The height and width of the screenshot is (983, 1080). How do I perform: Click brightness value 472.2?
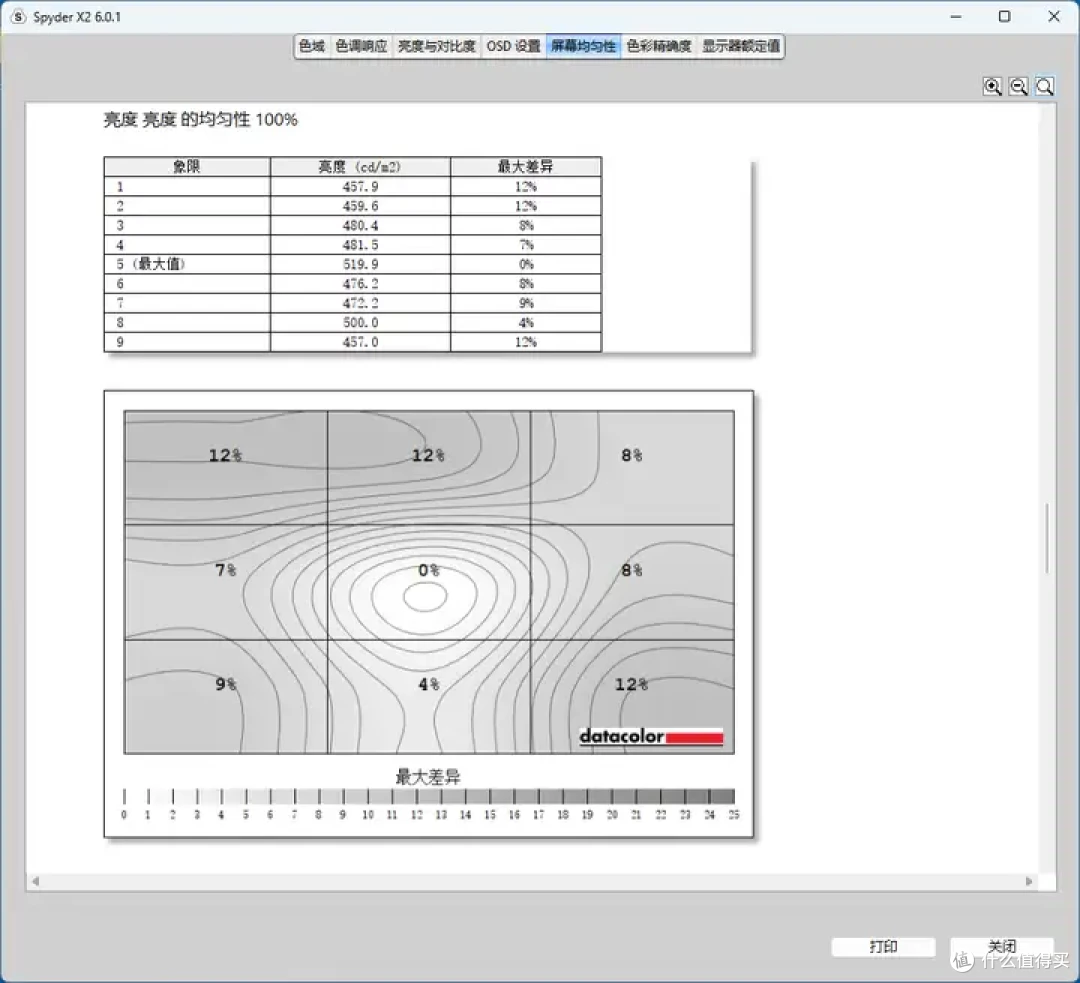(360, 302)
